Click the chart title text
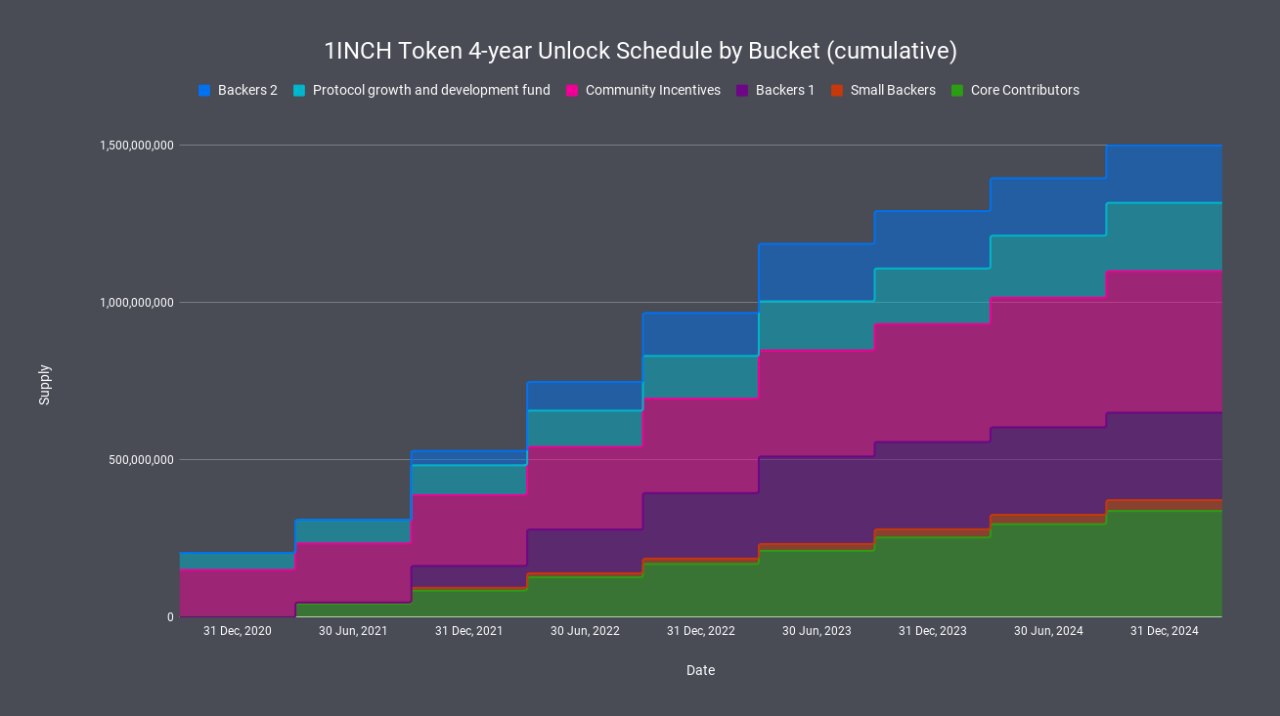 (x=640, y=51)
